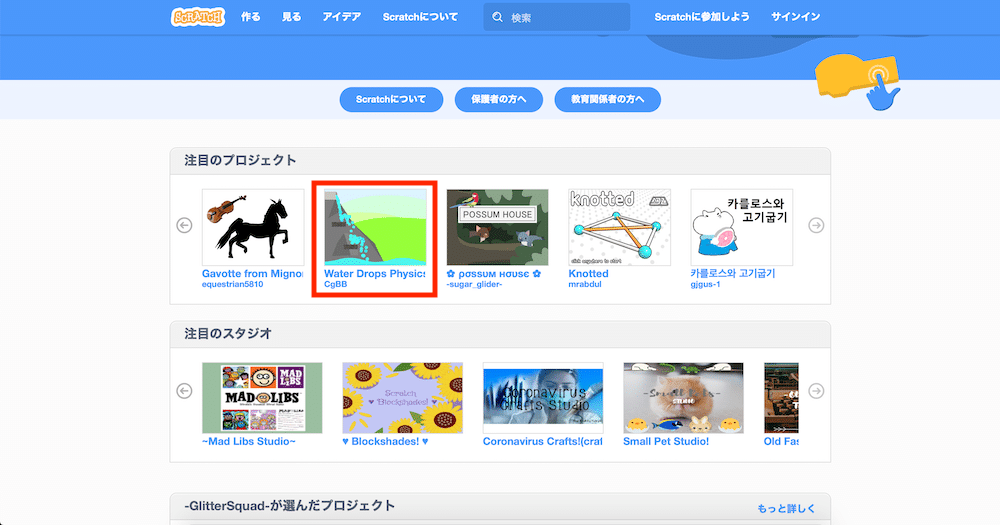
Task: Open author CgBB profile link
Action: coord(335,285)
